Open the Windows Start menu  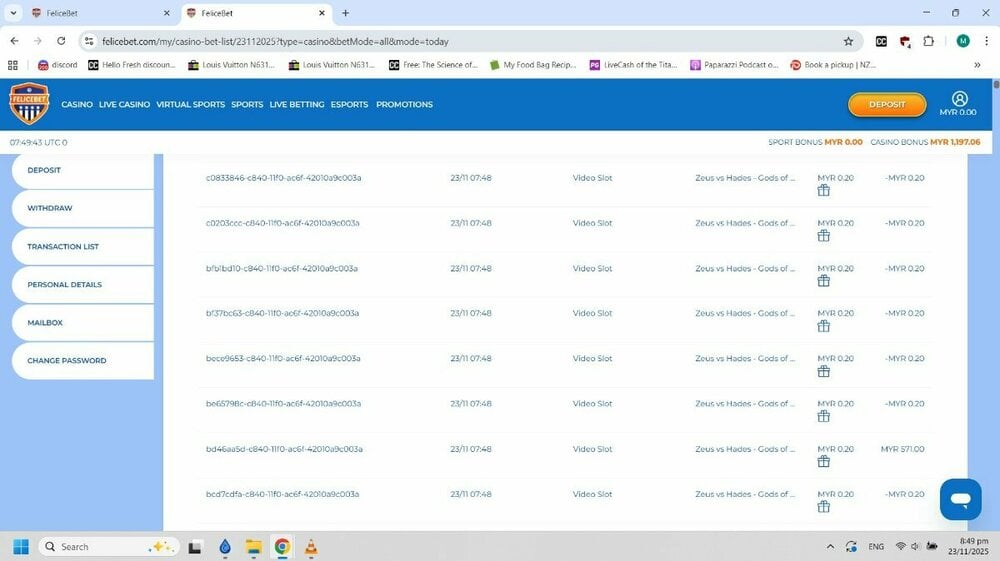tap(21, 547)
